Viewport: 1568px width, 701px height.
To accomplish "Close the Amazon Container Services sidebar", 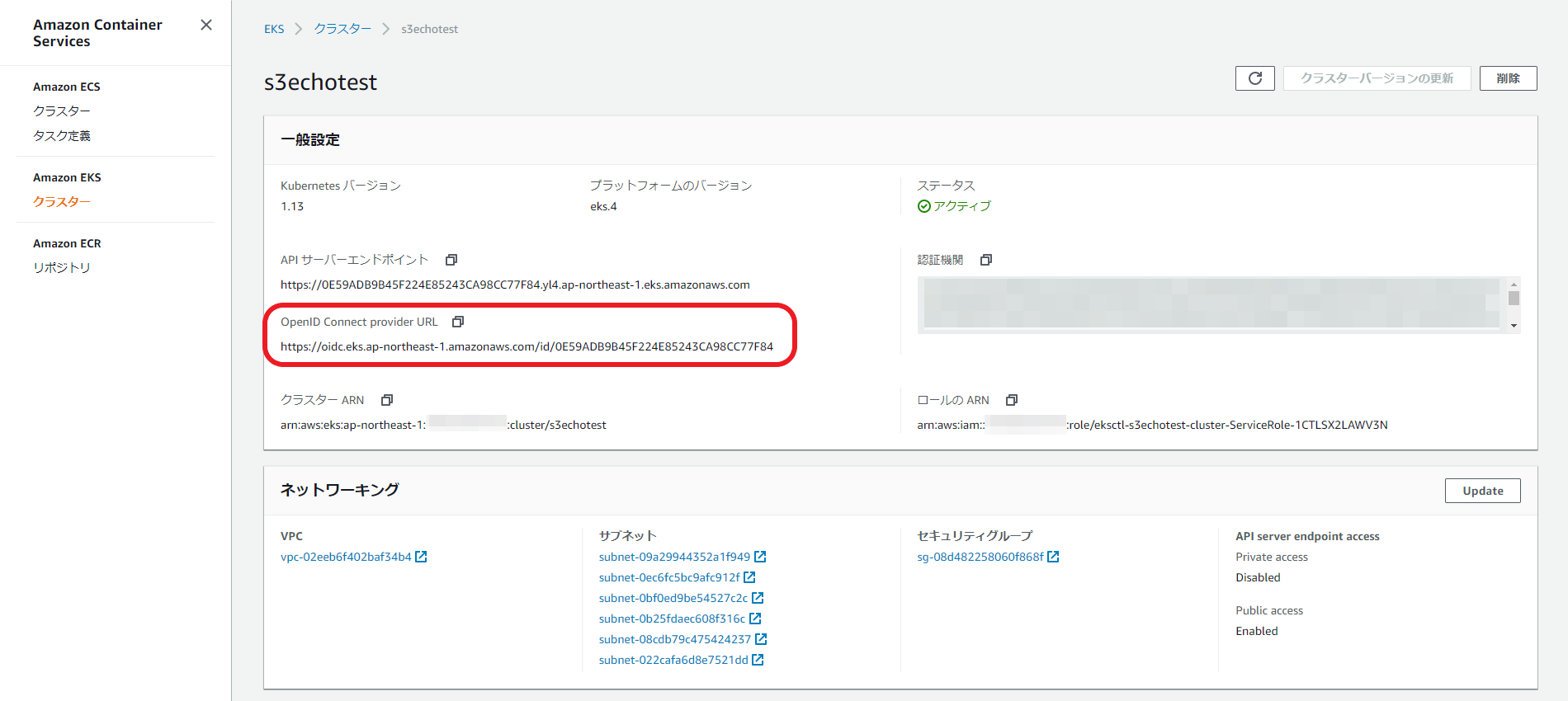I will (206, 25).
